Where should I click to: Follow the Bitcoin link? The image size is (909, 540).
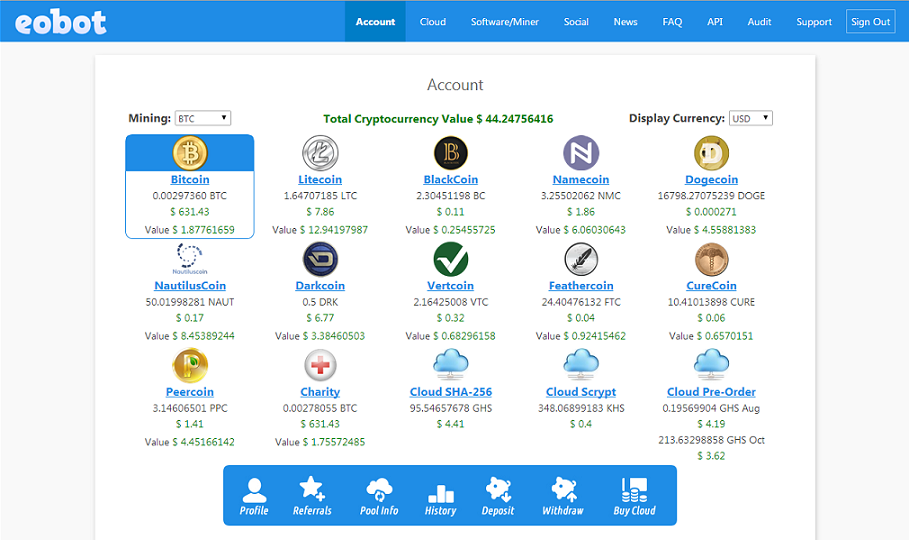[x=190, y=180]
